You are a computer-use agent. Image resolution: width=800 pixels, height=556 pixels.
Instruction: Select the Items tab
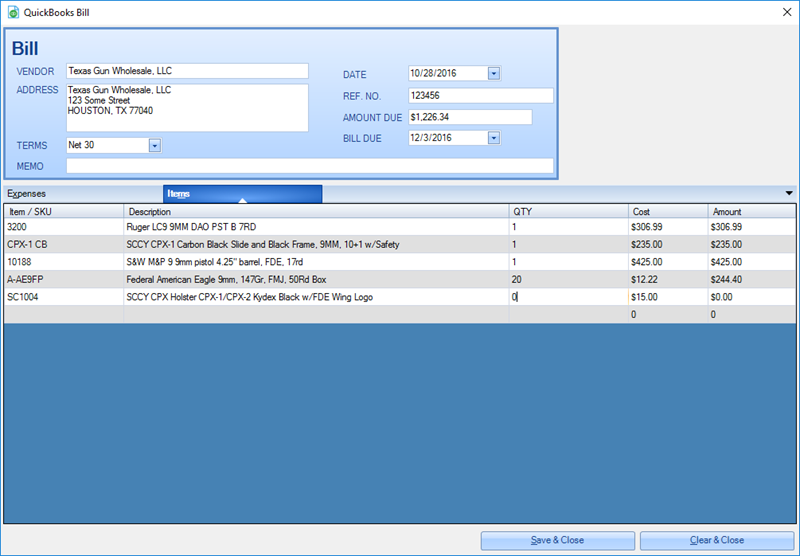tap(242, 194)
